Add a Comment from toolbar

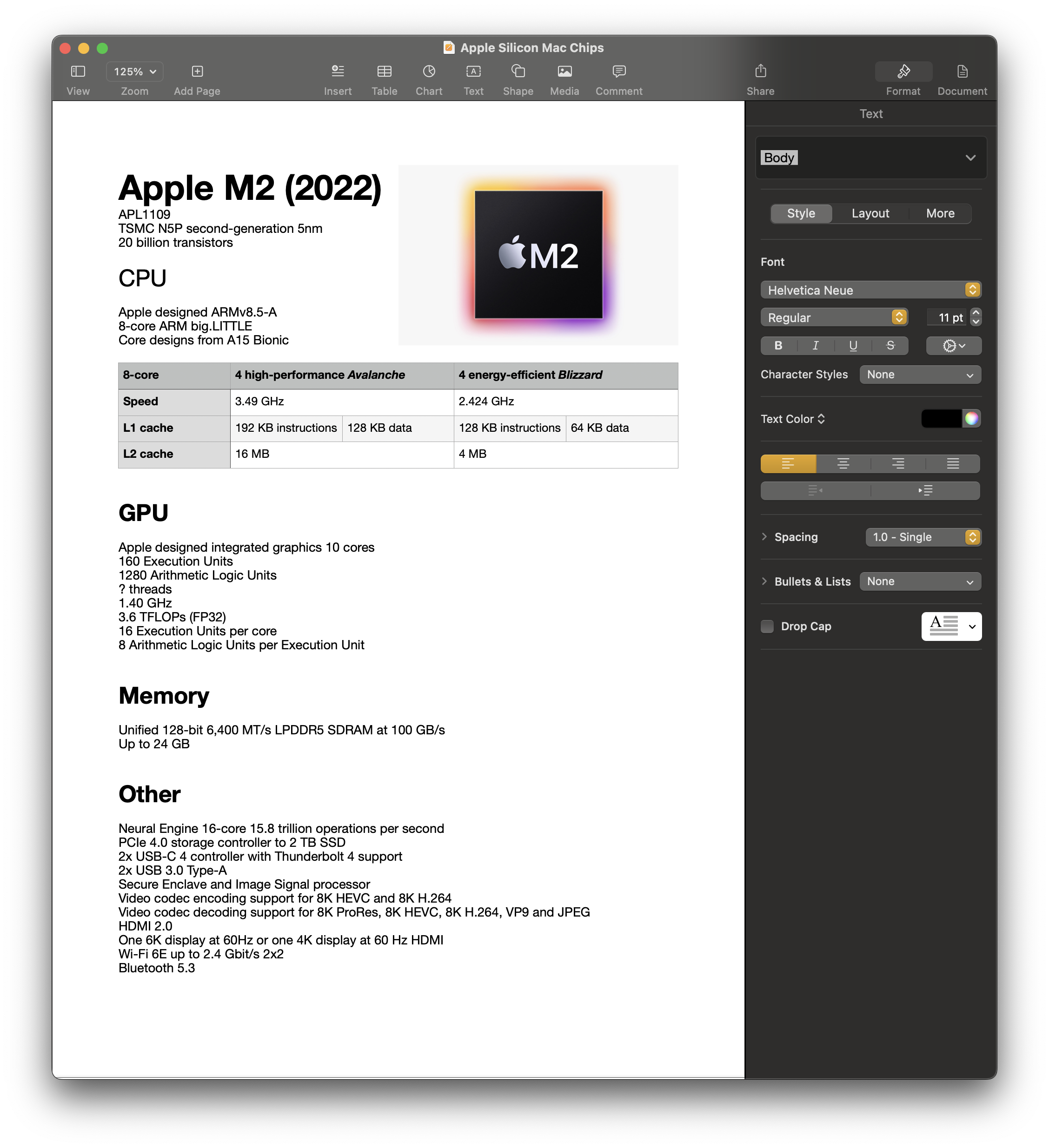pyautogui.click(x=618, y=72)
